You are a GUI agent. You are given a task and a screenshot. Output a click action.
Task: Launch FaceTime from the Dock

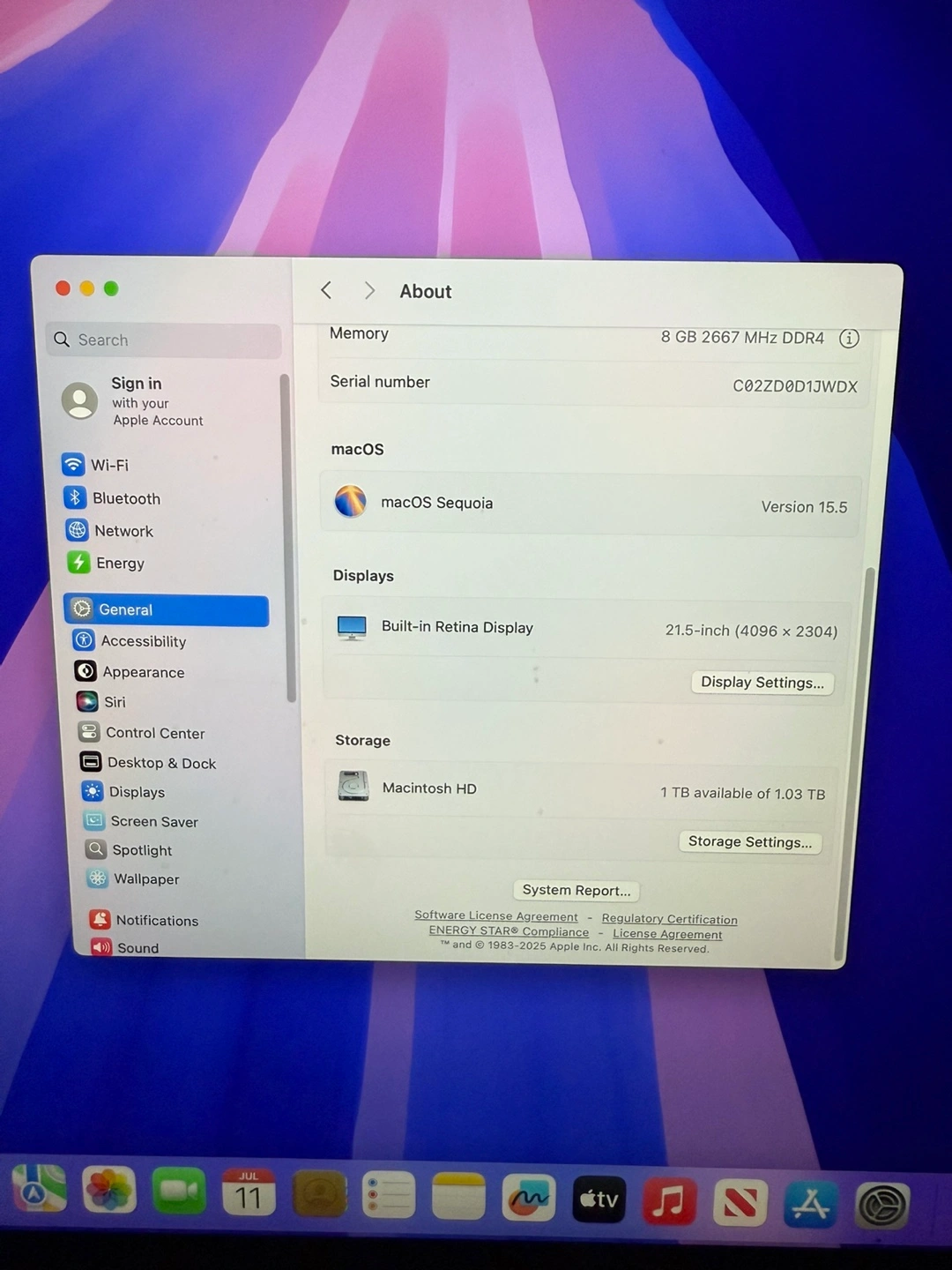(179, 1192)
